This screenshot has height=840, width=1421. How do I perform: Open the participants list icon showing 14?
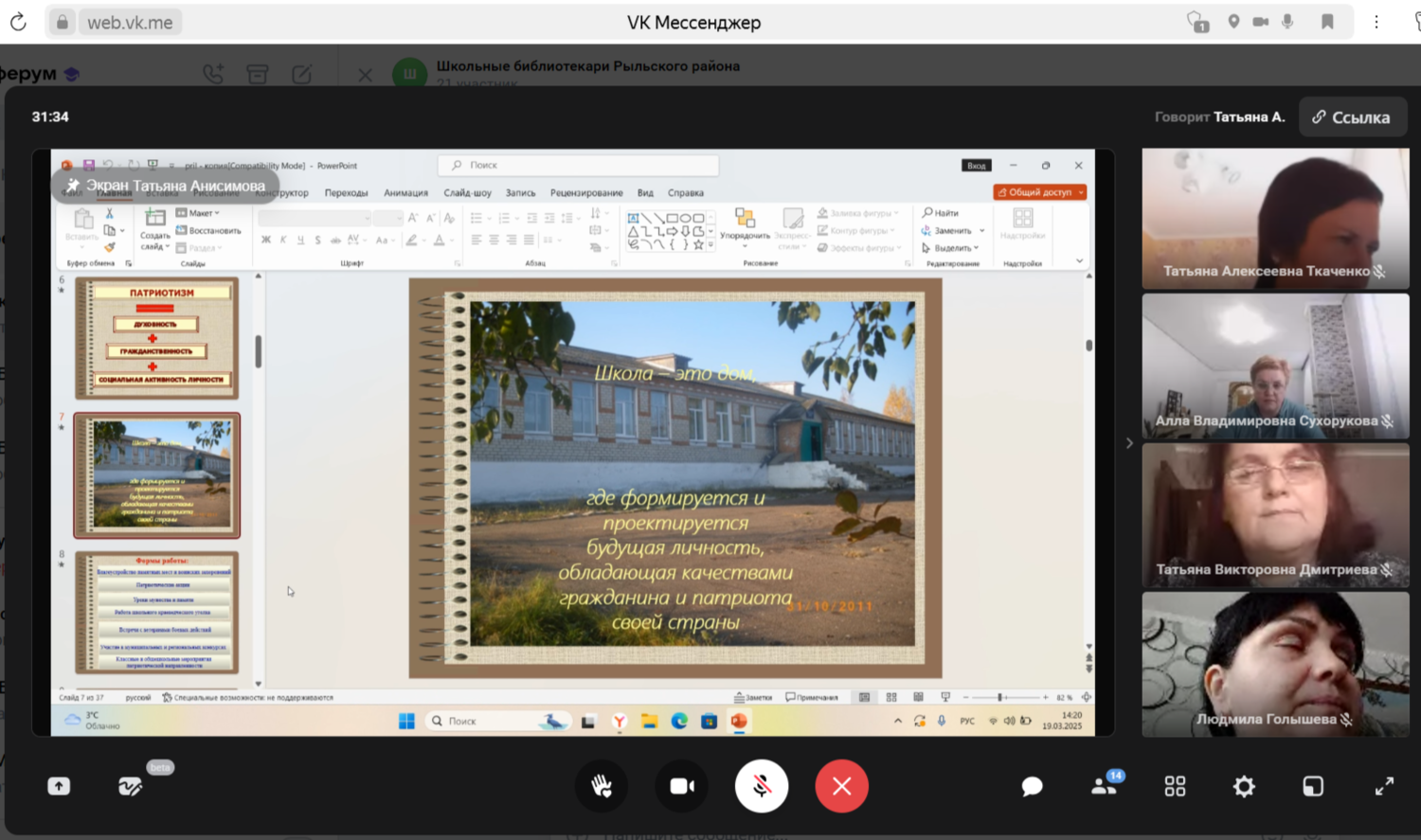(1106, 784)
